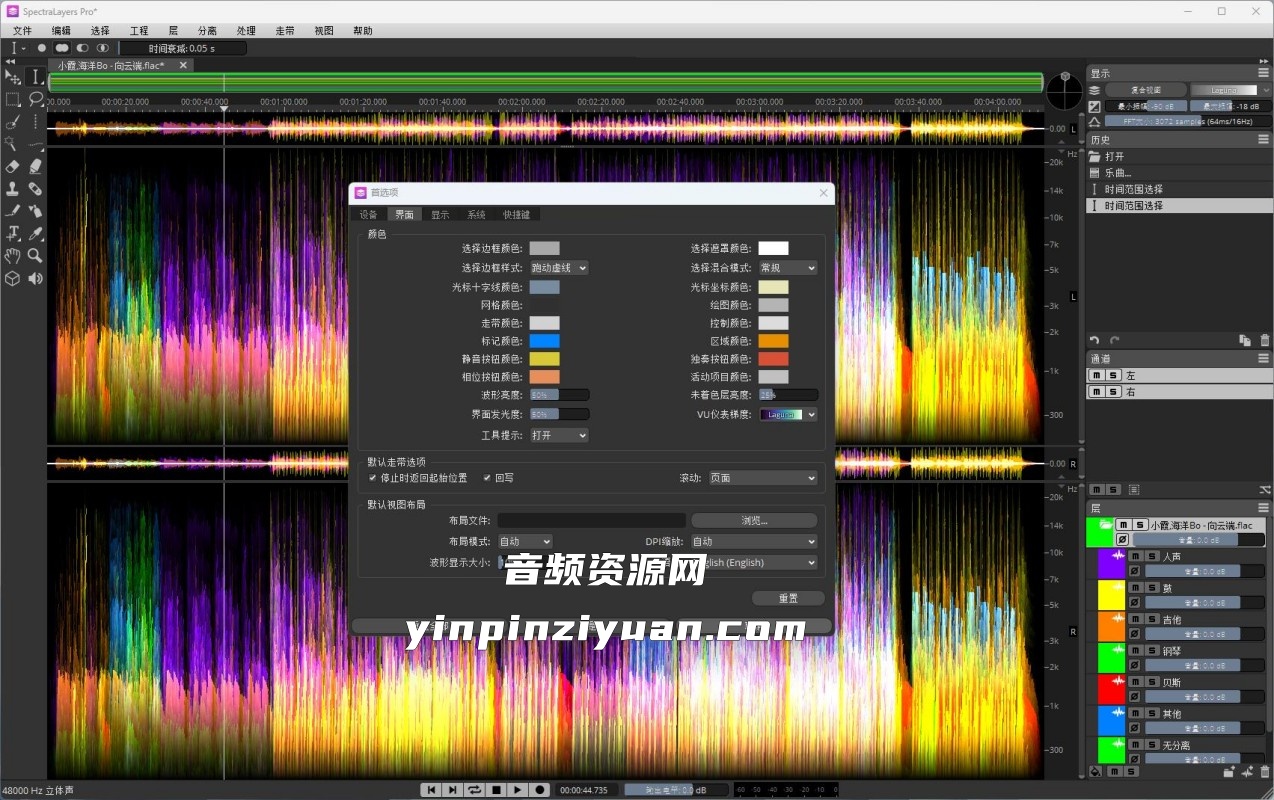This screenshot has height=800, width=1274.
Task: Open the Display panel hamburger menu
Action: (1264, 73)
